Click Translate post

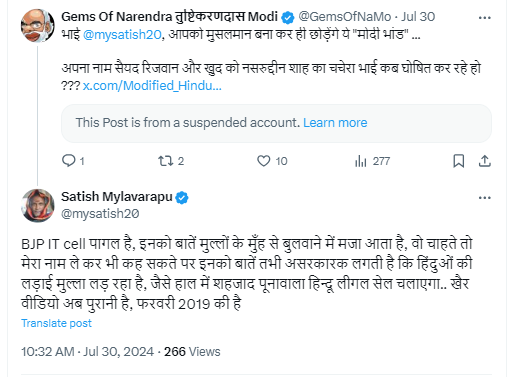(56, 323)
